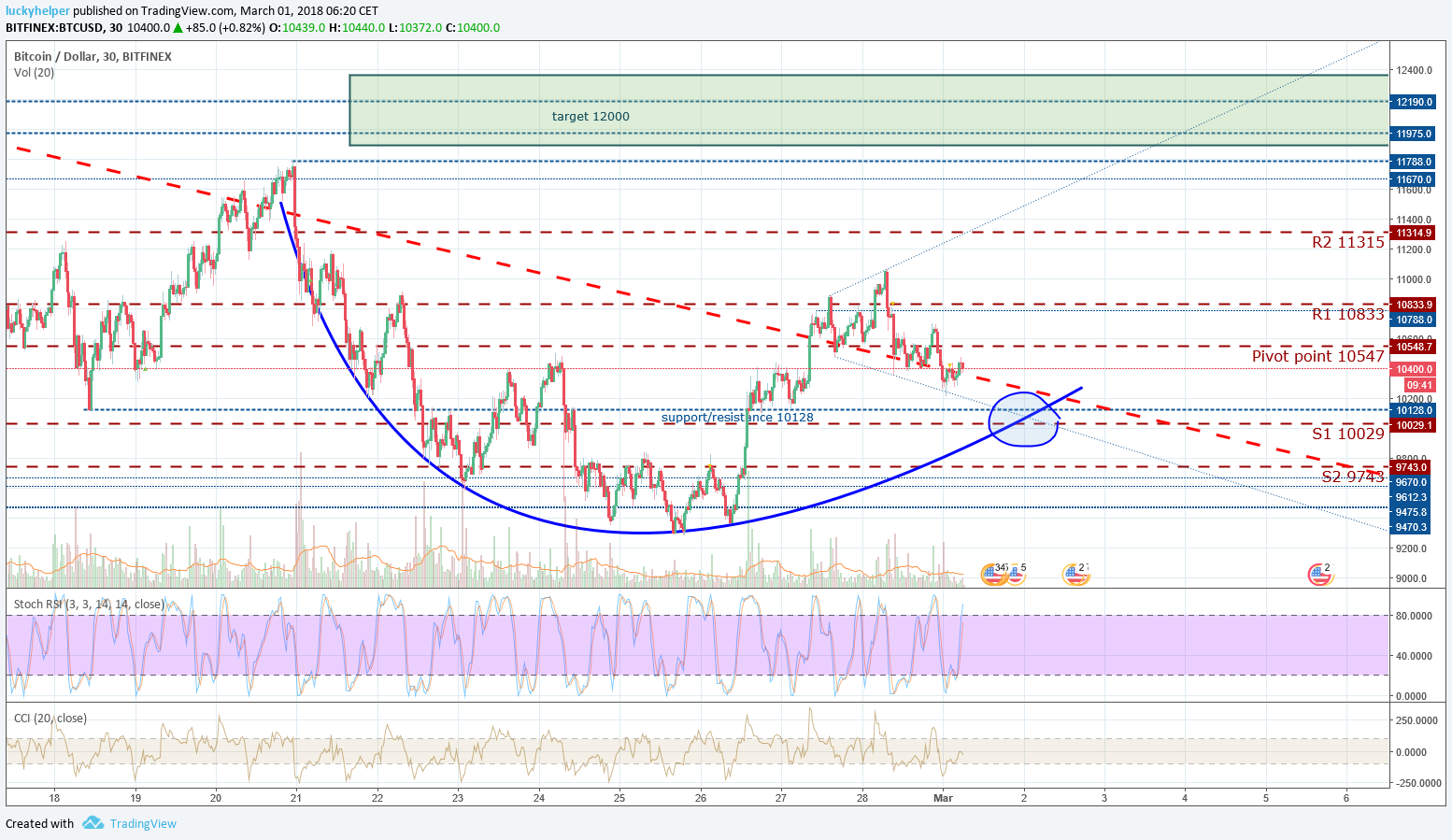Select the 'Bitcoin / Dollar, 30, BITFINEX' chart title

click(93, 57)
